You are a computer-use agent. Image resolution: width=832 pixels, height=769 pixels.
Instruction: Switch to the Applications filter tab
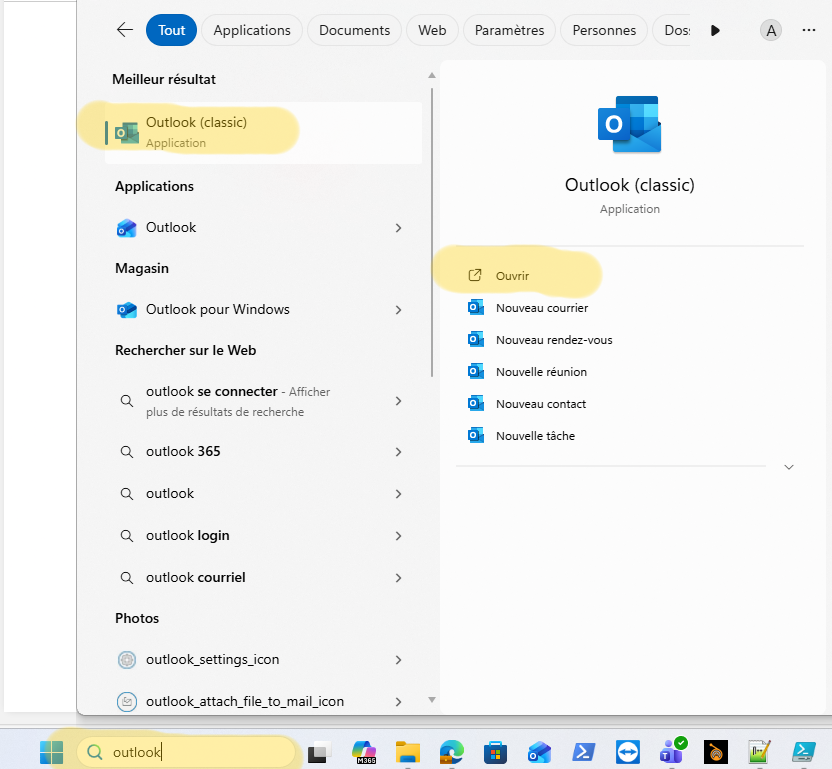[252, 30]
